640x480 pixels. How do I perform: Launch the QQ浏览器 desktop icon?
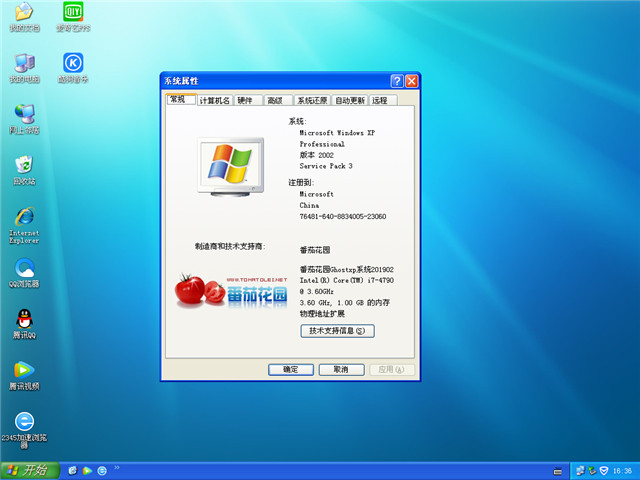[24, 272]
